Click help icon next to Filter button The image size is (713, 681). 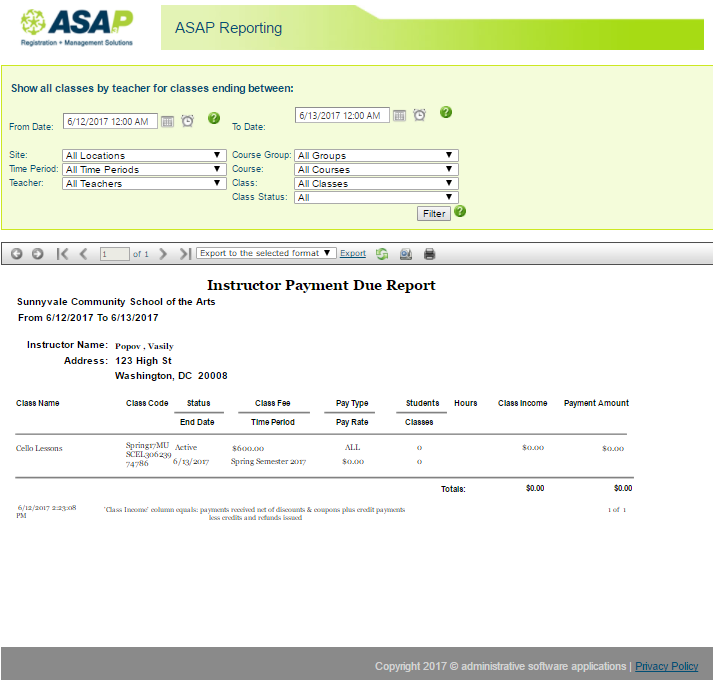(x=460, y=211)
